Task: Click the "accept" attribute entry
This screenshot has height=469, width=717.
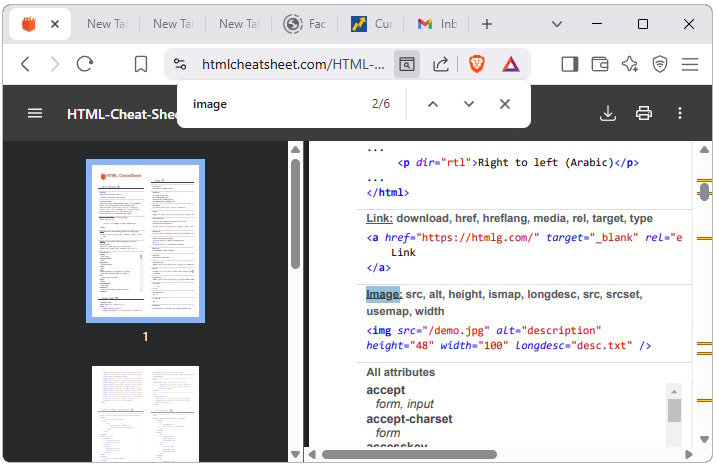Action: [385, 390]
